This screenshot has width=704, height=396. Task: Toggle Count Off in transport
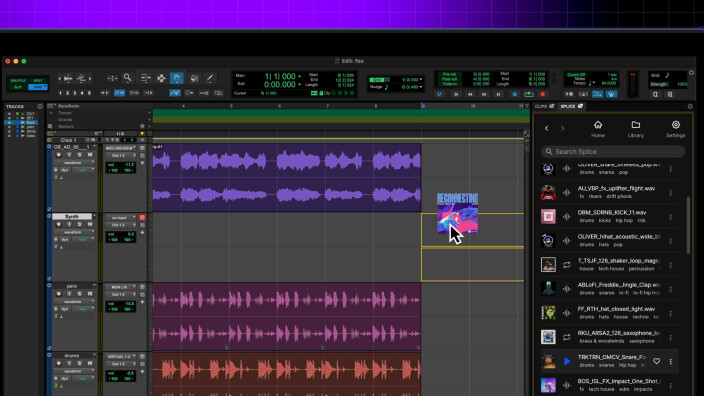pos(576,75)
